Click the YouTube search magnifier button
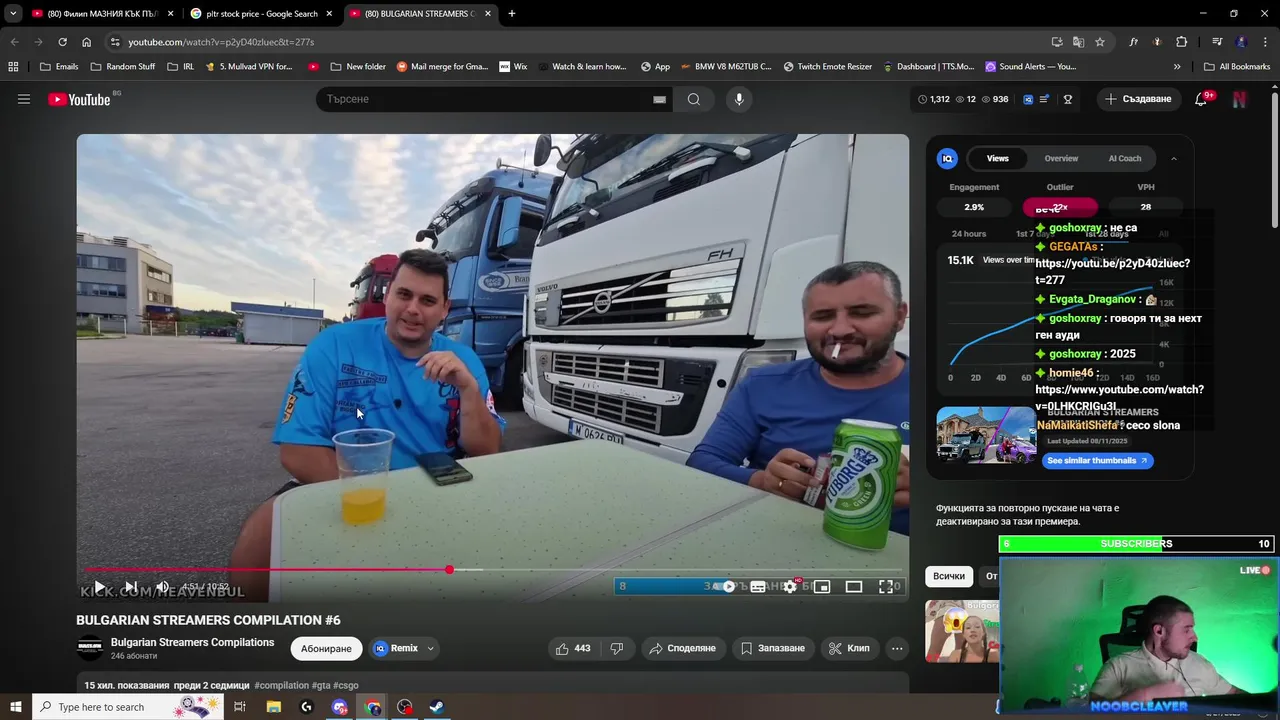Screen dimensions: 1280x720 tap(694, 99)
